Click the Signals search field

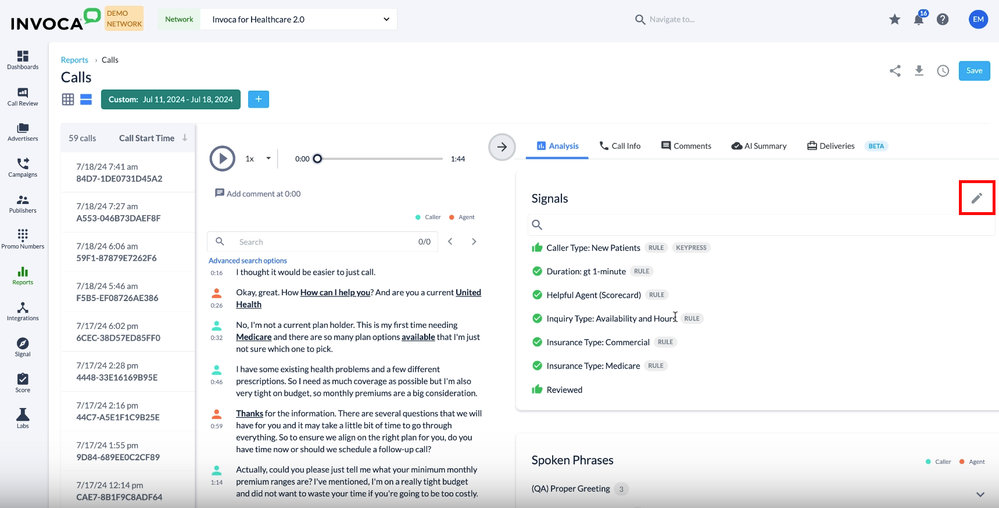761,224
